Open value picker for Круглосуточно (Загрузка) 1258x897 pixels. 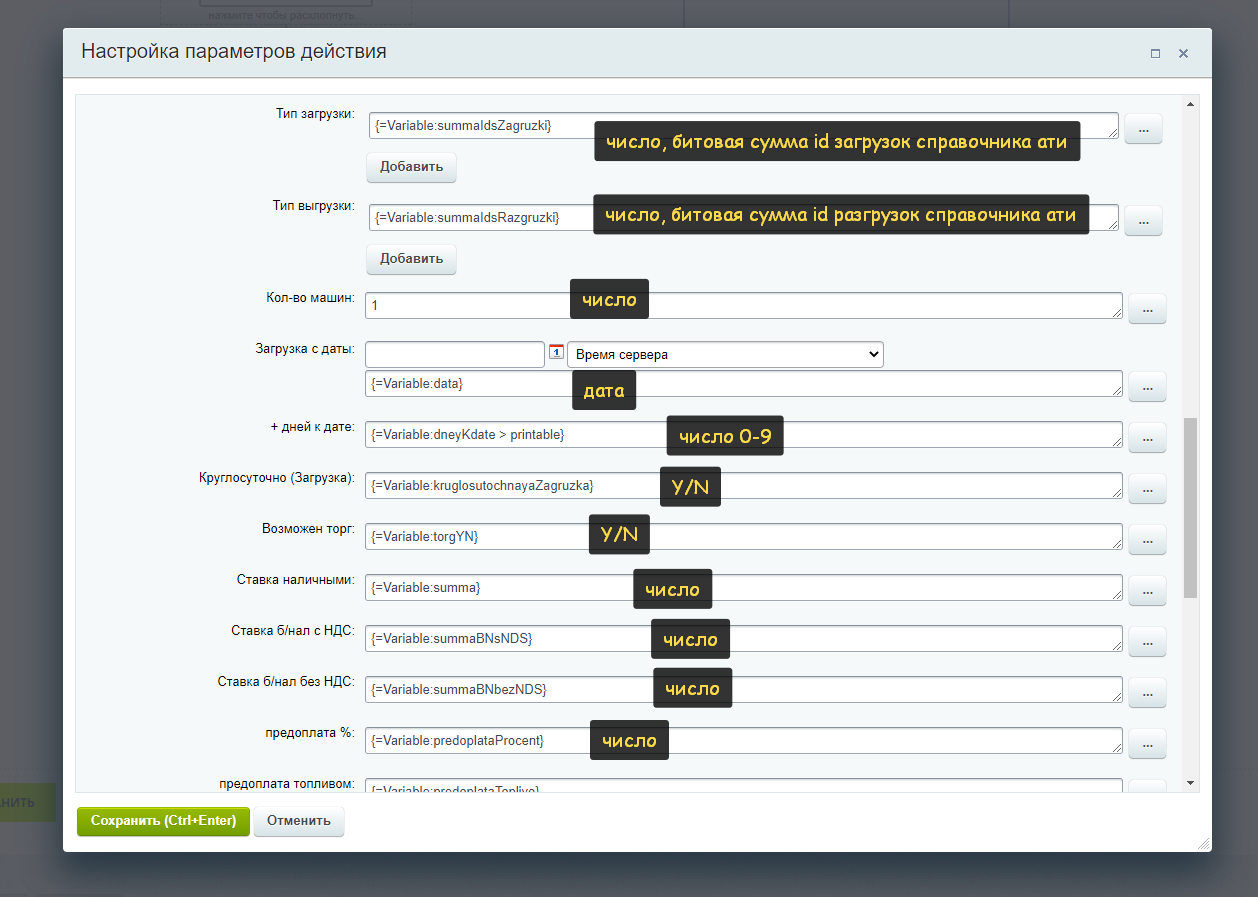1147,488
